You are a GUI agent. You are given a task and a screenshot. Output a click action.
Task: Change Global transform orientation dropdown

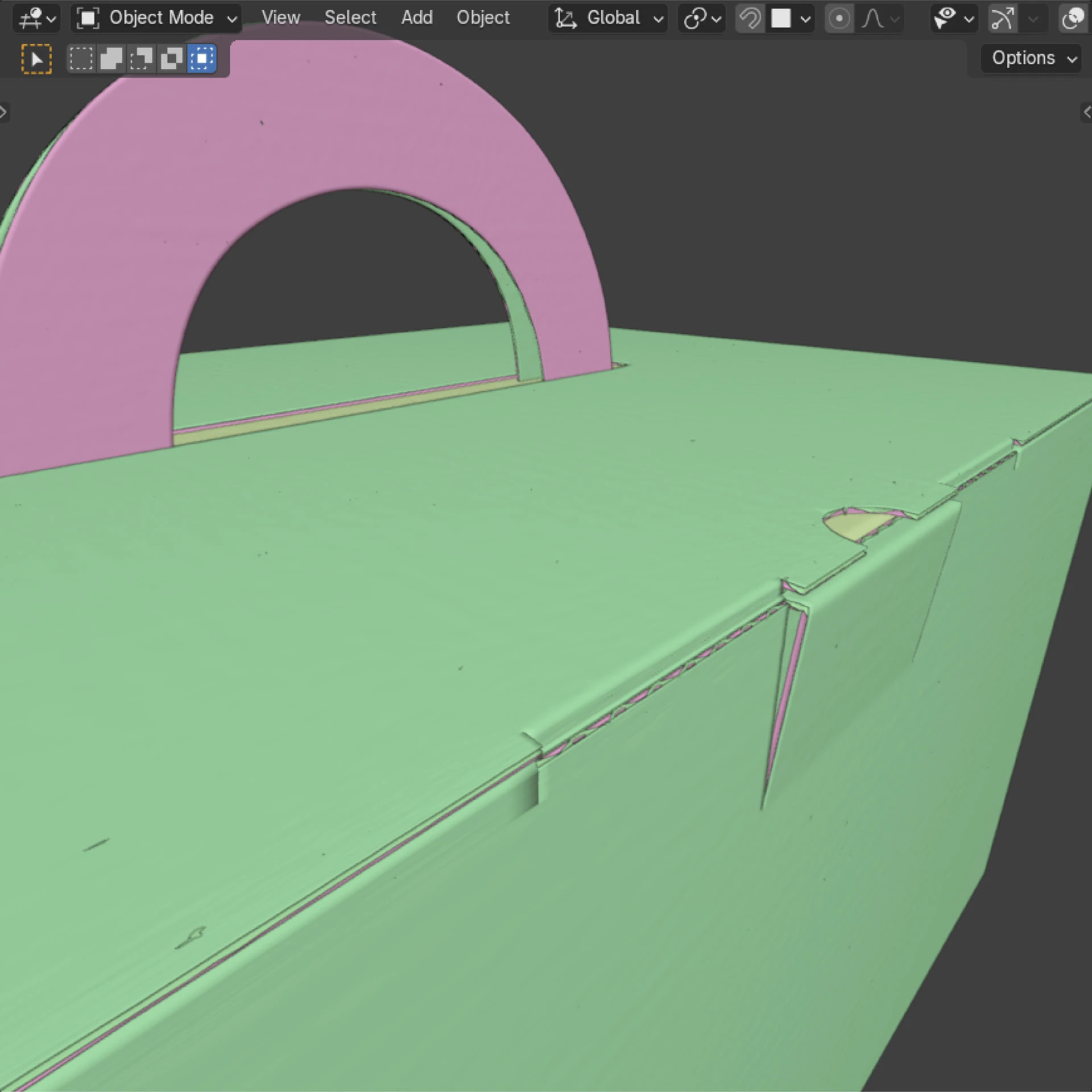(x=609, y=18)
